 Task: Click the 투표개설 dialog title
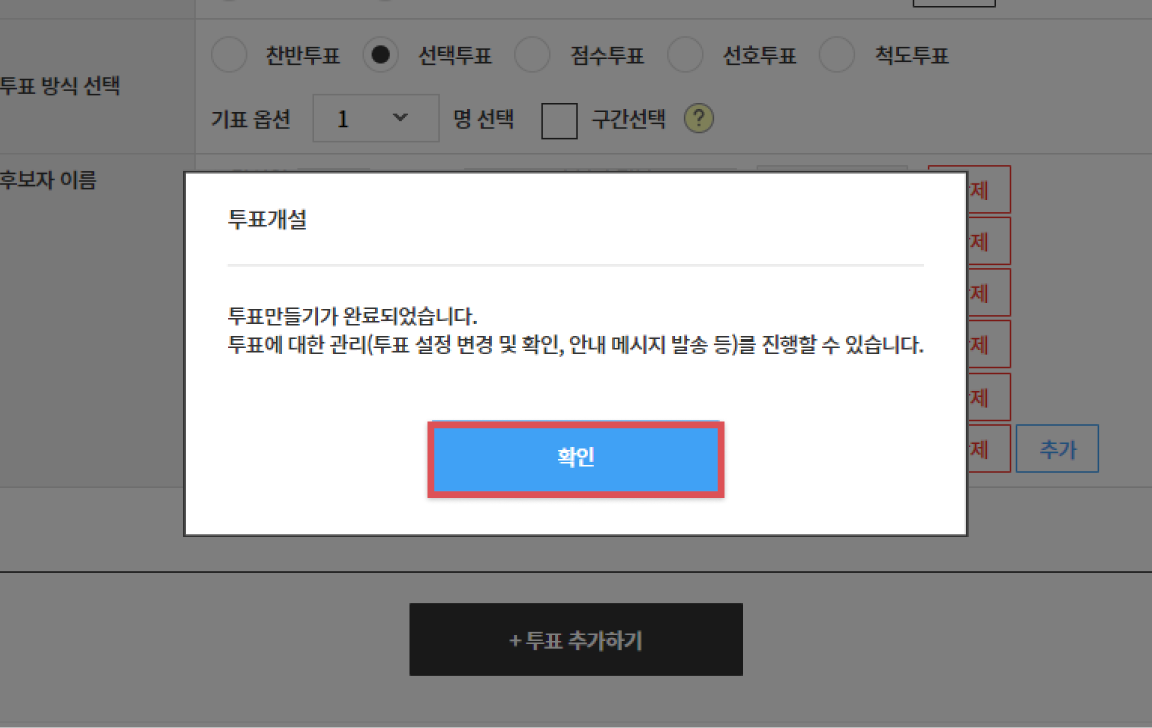coord(267,220)
